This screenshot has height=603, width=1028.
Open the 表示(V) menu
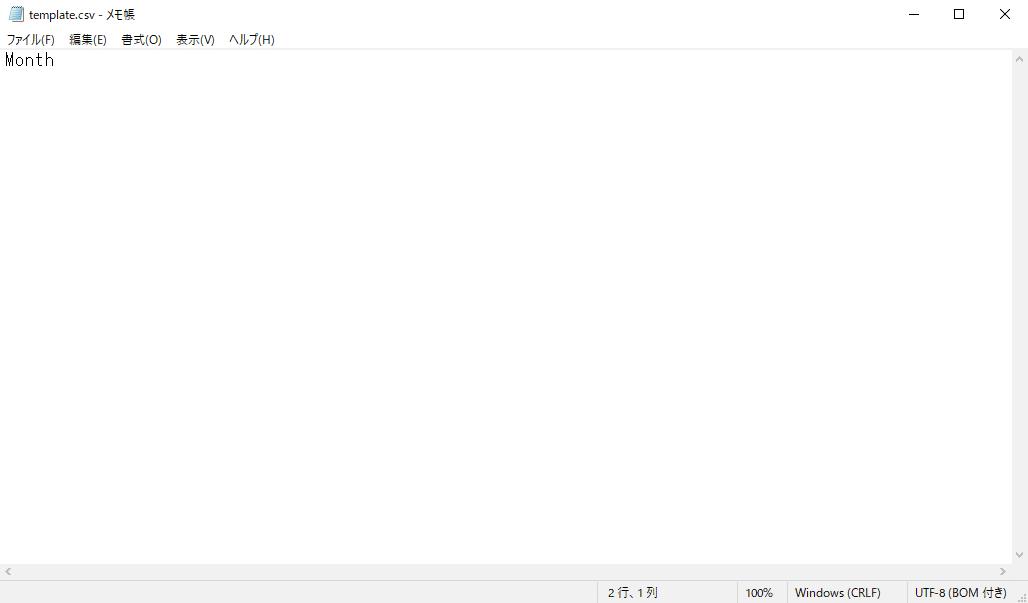(195, 39)
